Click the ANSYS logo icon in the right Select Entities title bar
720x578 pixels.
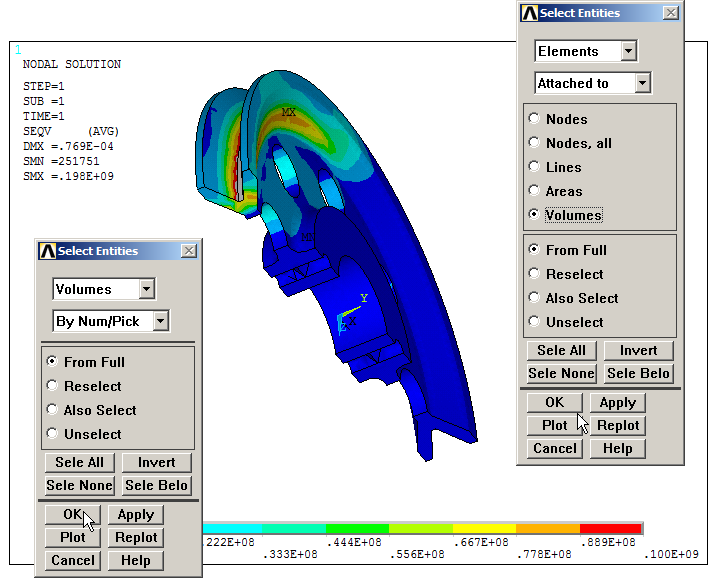click(x=529, y=13)
